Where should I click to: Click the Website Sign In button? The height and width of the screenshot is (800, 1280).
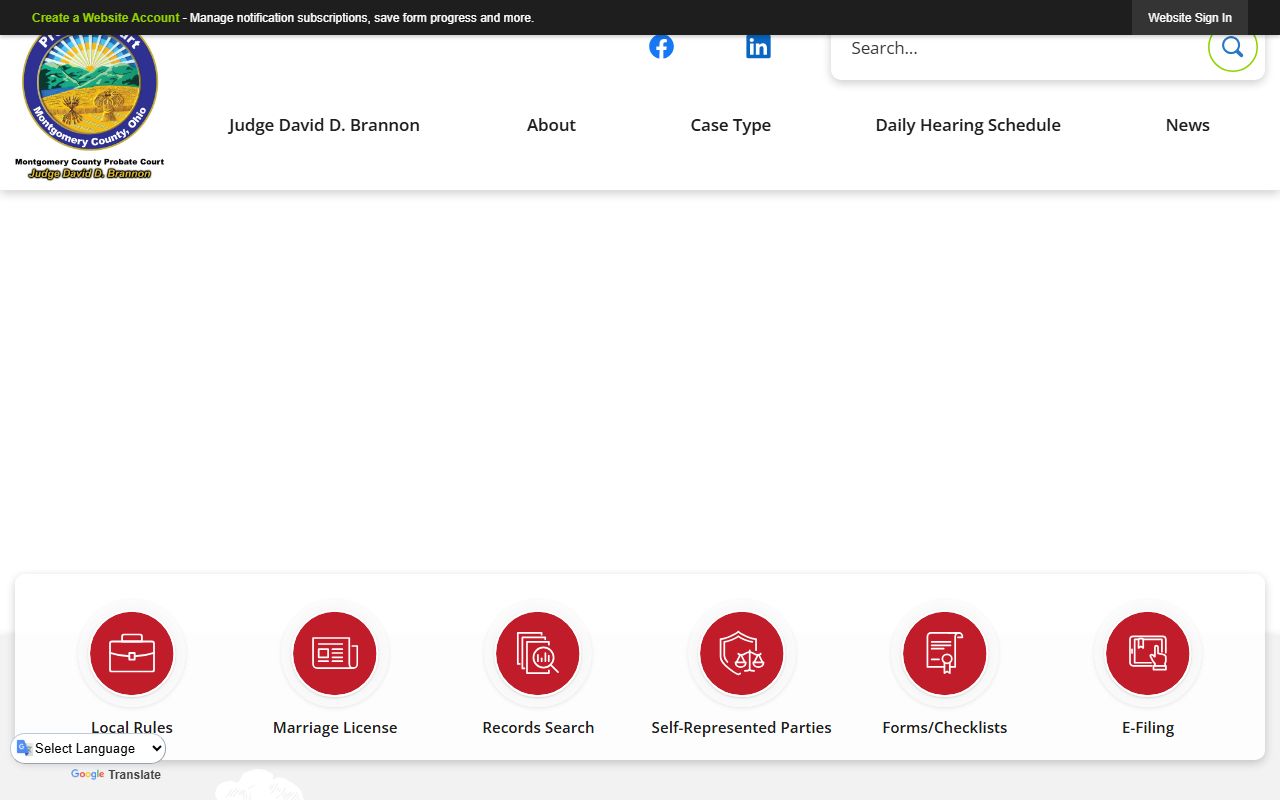pos(1189,18)
